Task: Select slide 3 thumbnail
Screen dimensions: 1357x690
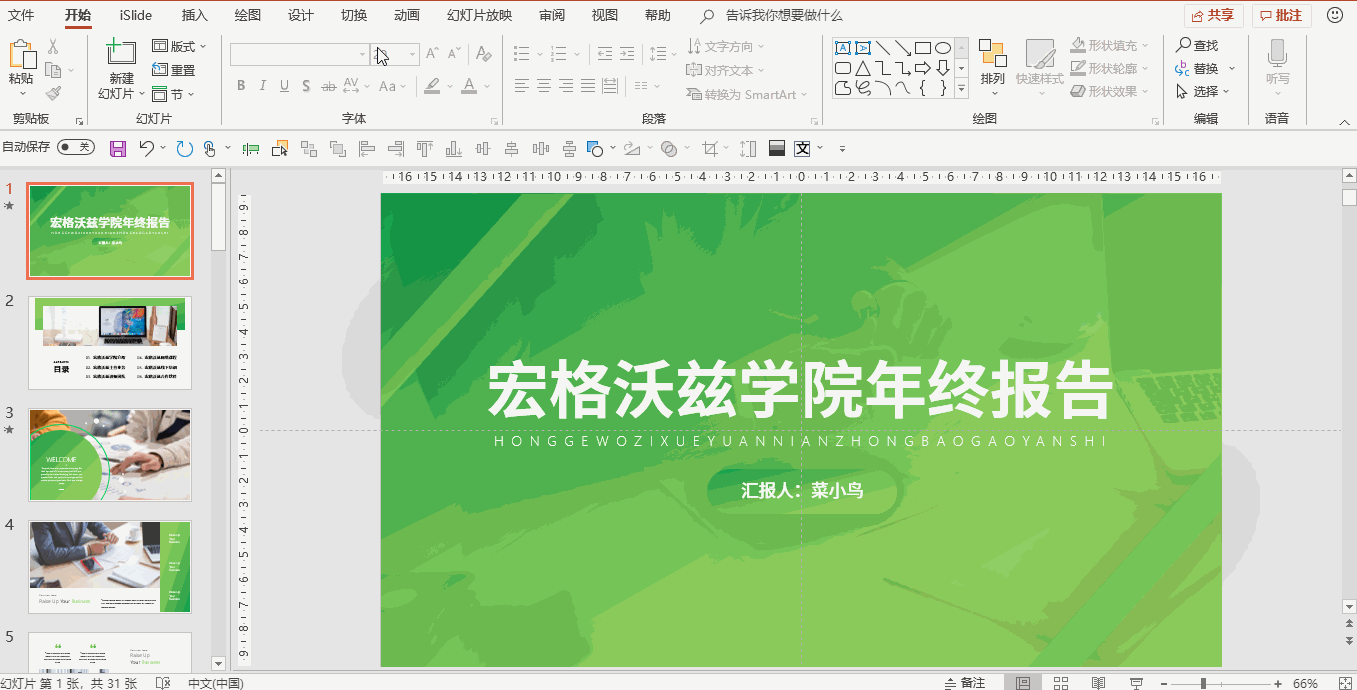Action: pos(110,454)
